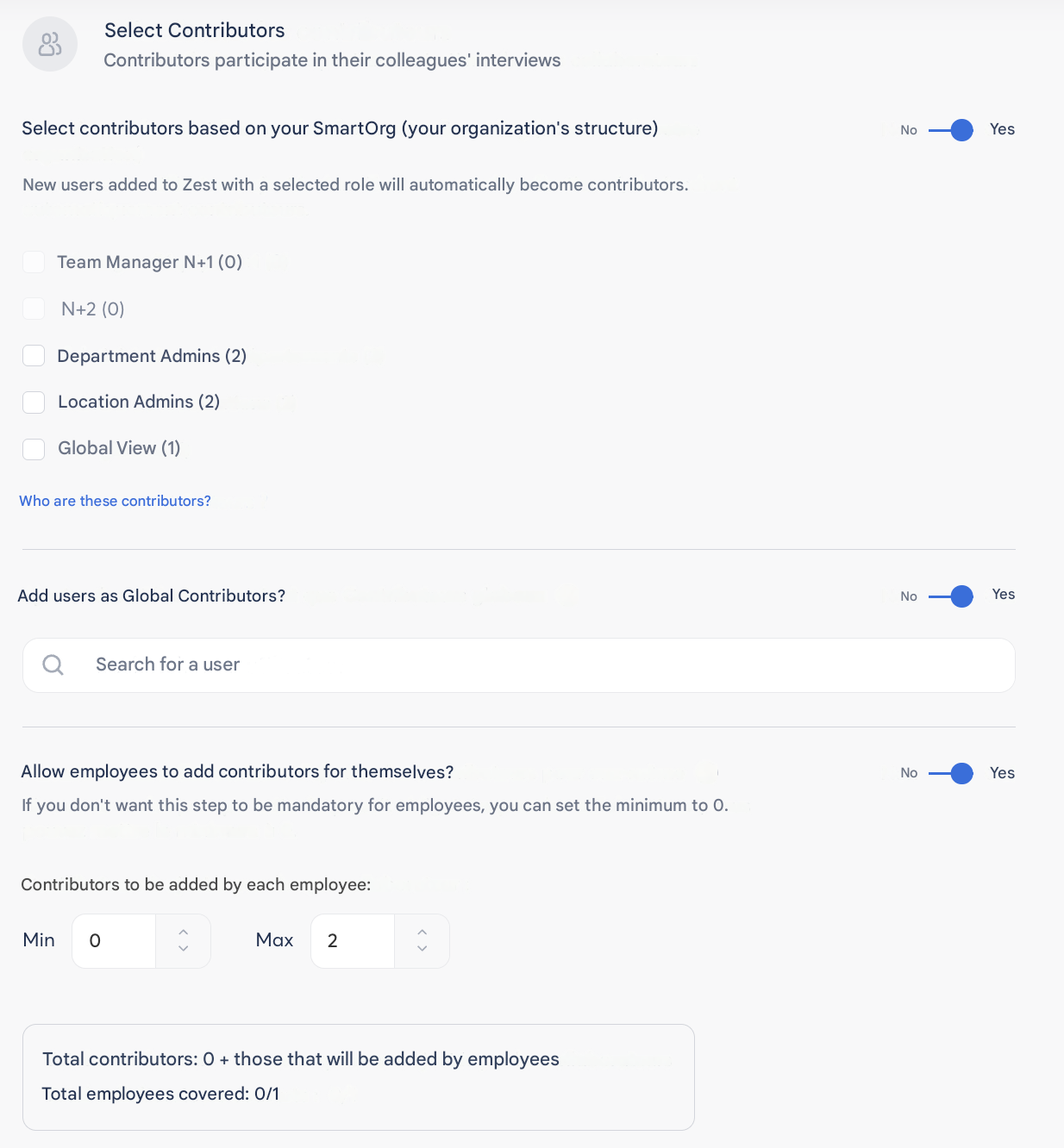Image resolution: width=1064 pixels, height=1148 pixels.
Task: Click the Department Admins (2) label
Action: coord(152,356)
